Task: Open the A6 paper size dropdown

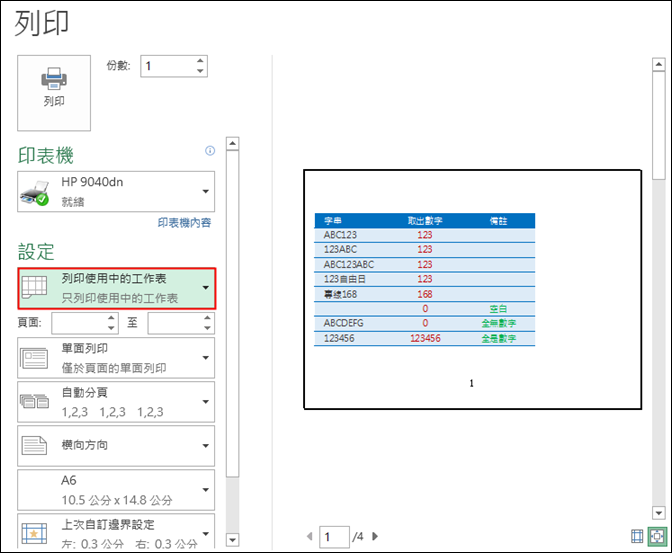Action: 116,490
